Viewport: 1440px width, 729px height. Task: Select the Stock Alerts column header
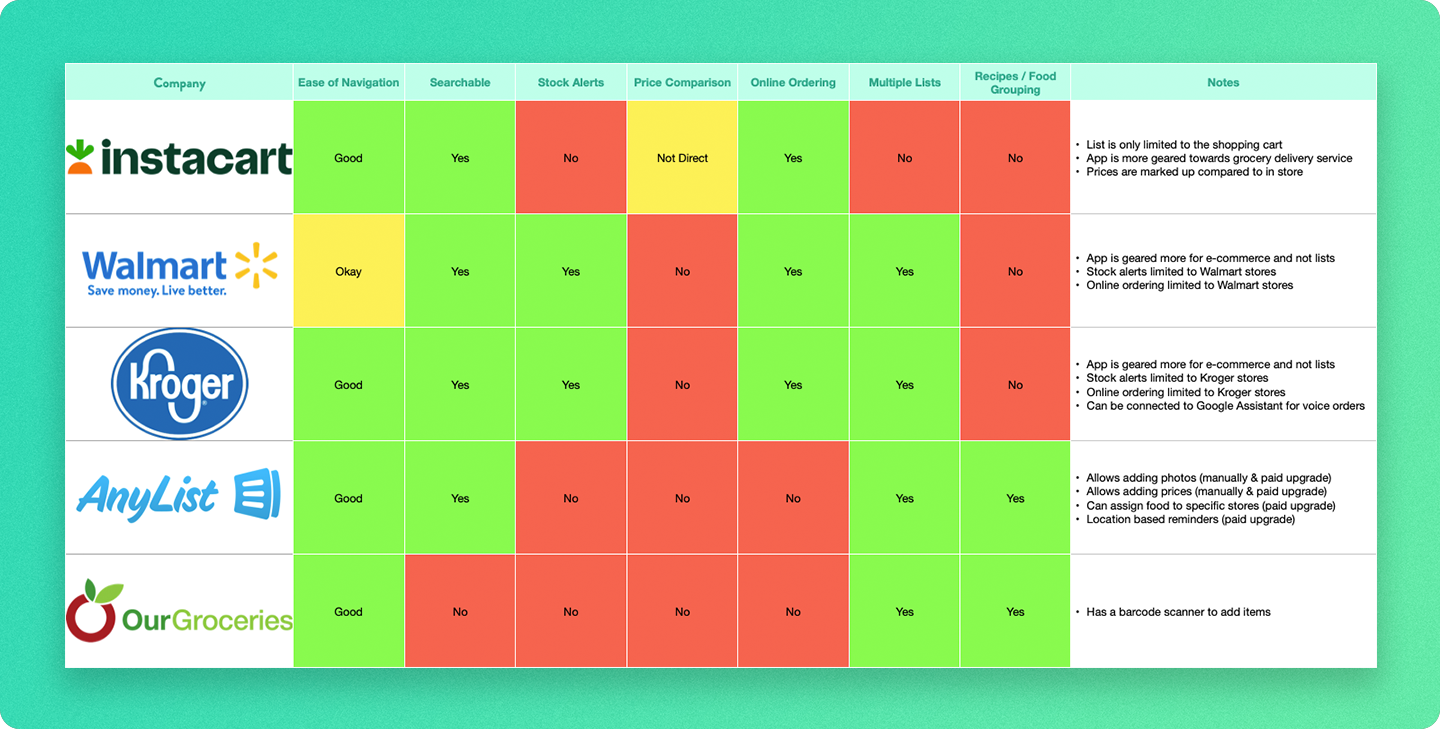571,83
